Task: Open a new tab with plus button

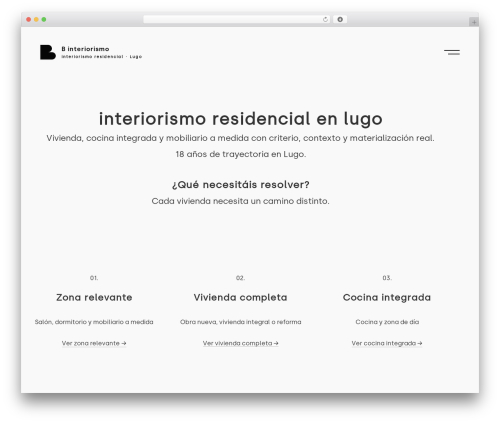Action: (474, 22)
